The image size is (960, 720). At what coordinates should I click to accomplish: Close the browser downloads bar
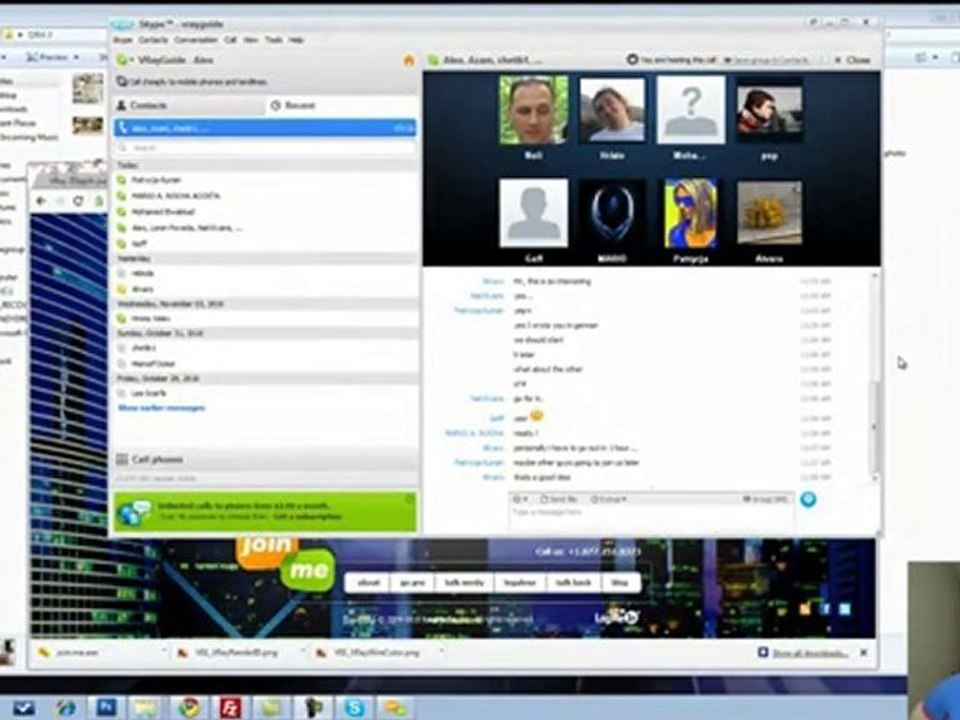click(x=864, y=653)
